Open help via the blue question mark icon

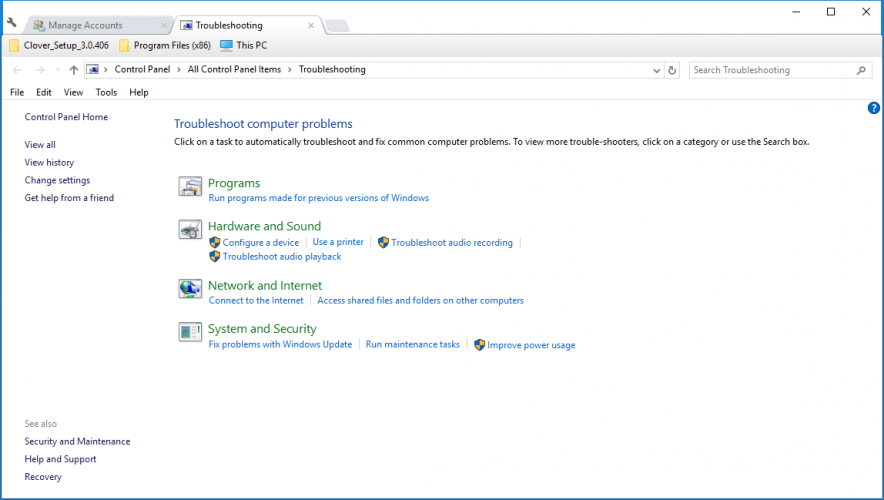873,108
